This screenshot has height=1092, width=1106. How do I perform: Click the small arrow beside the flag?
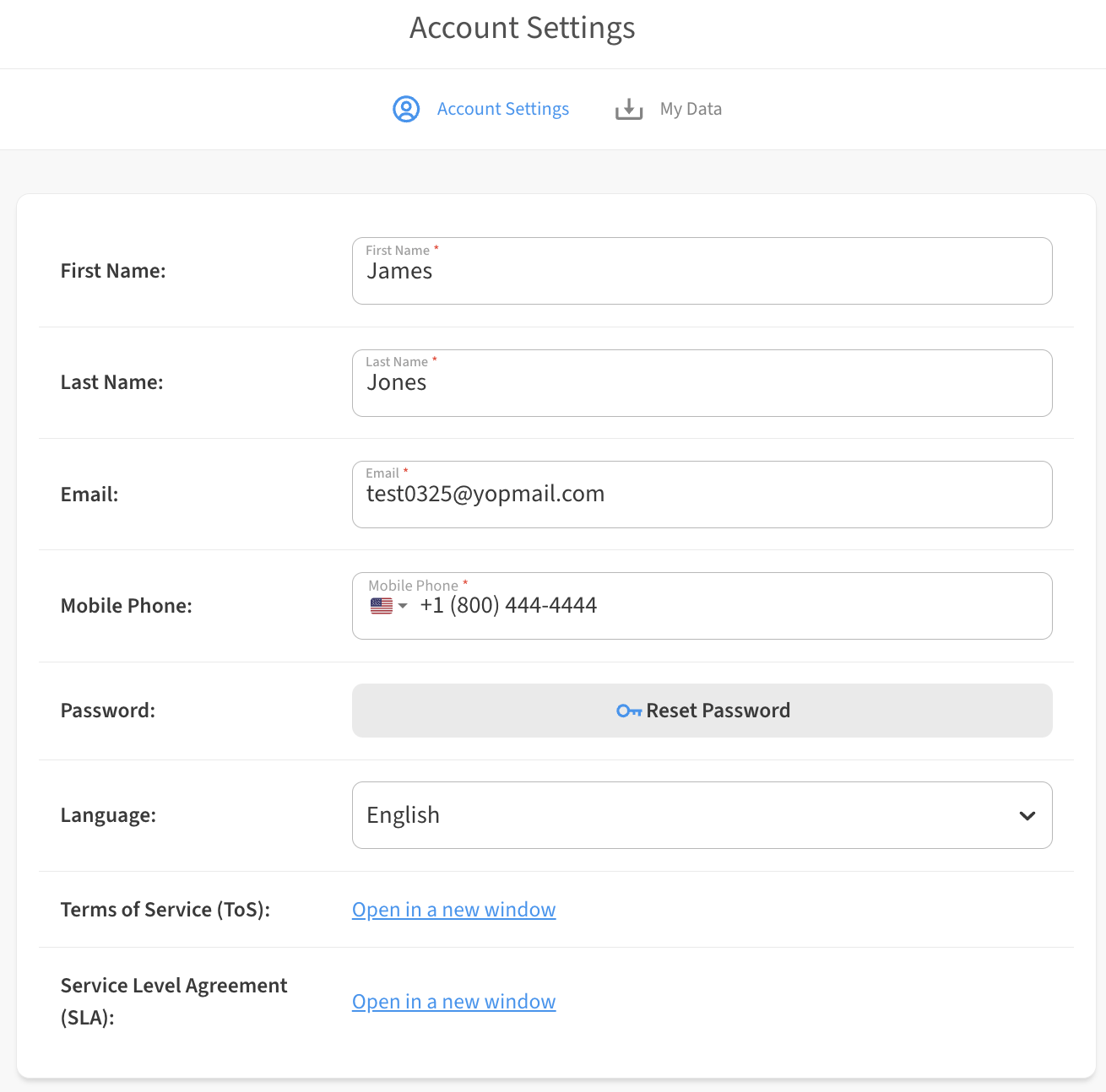[x=403, y=607]
